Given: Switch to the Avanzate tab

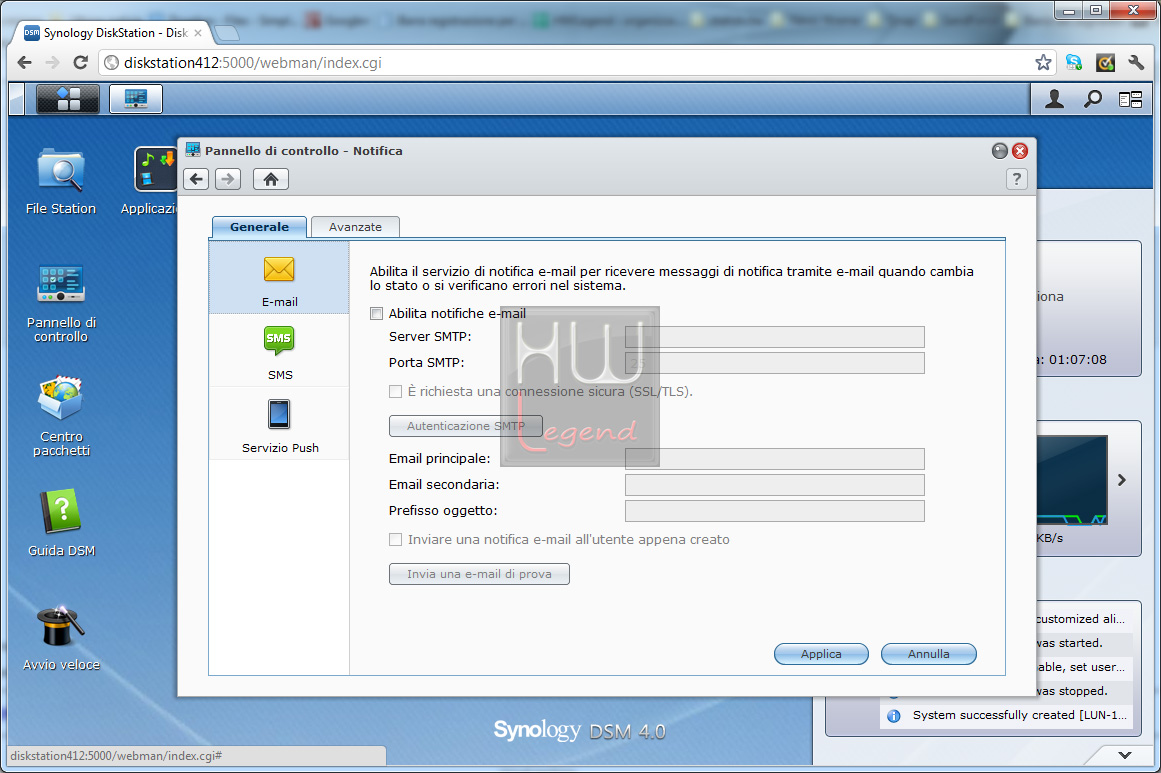Looking at the screenshot, I should [x=355, y=227].
